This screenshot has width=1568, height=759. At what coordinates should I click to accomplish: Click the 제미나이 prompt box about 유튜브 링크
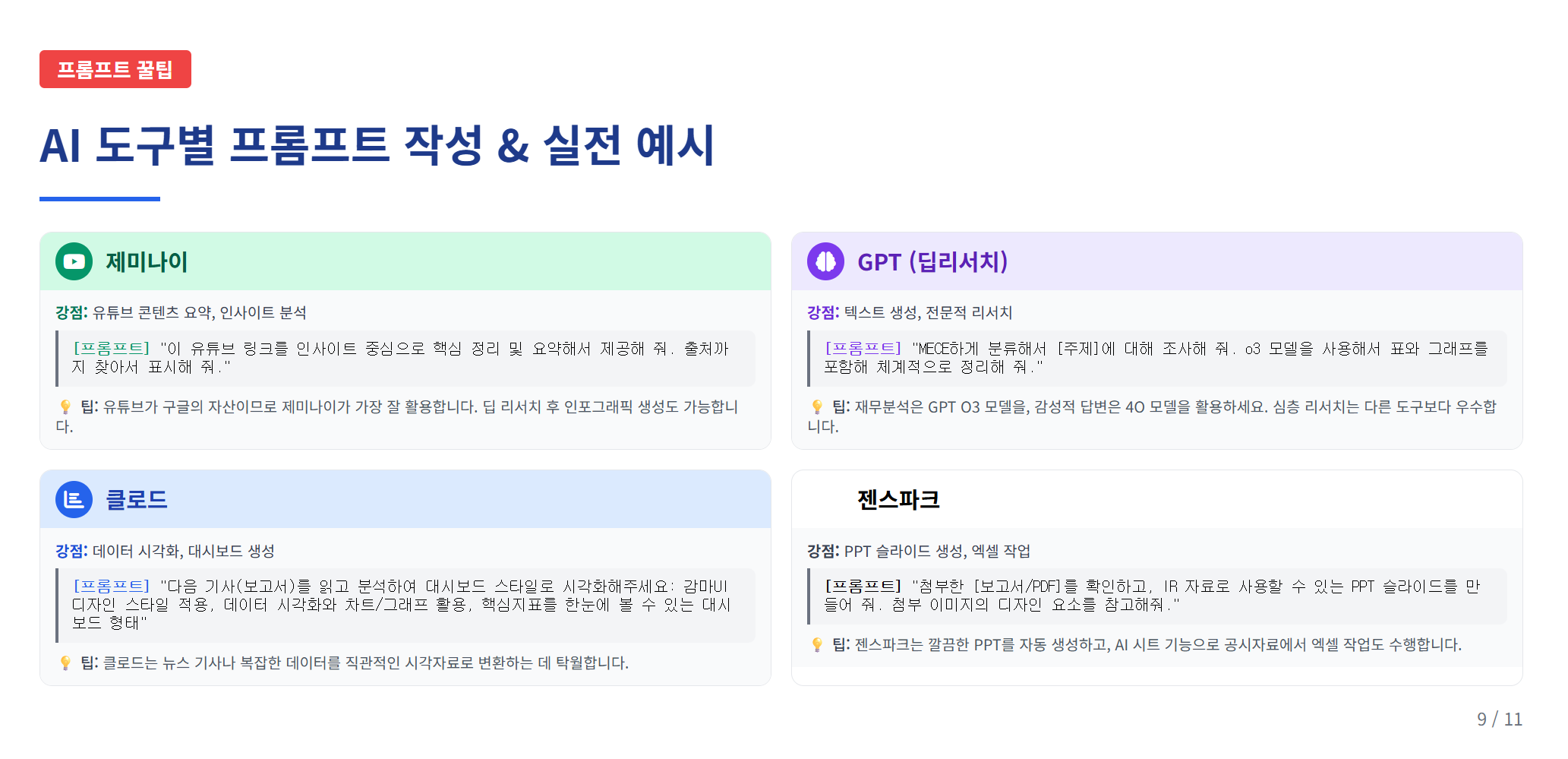pos(405,359)
